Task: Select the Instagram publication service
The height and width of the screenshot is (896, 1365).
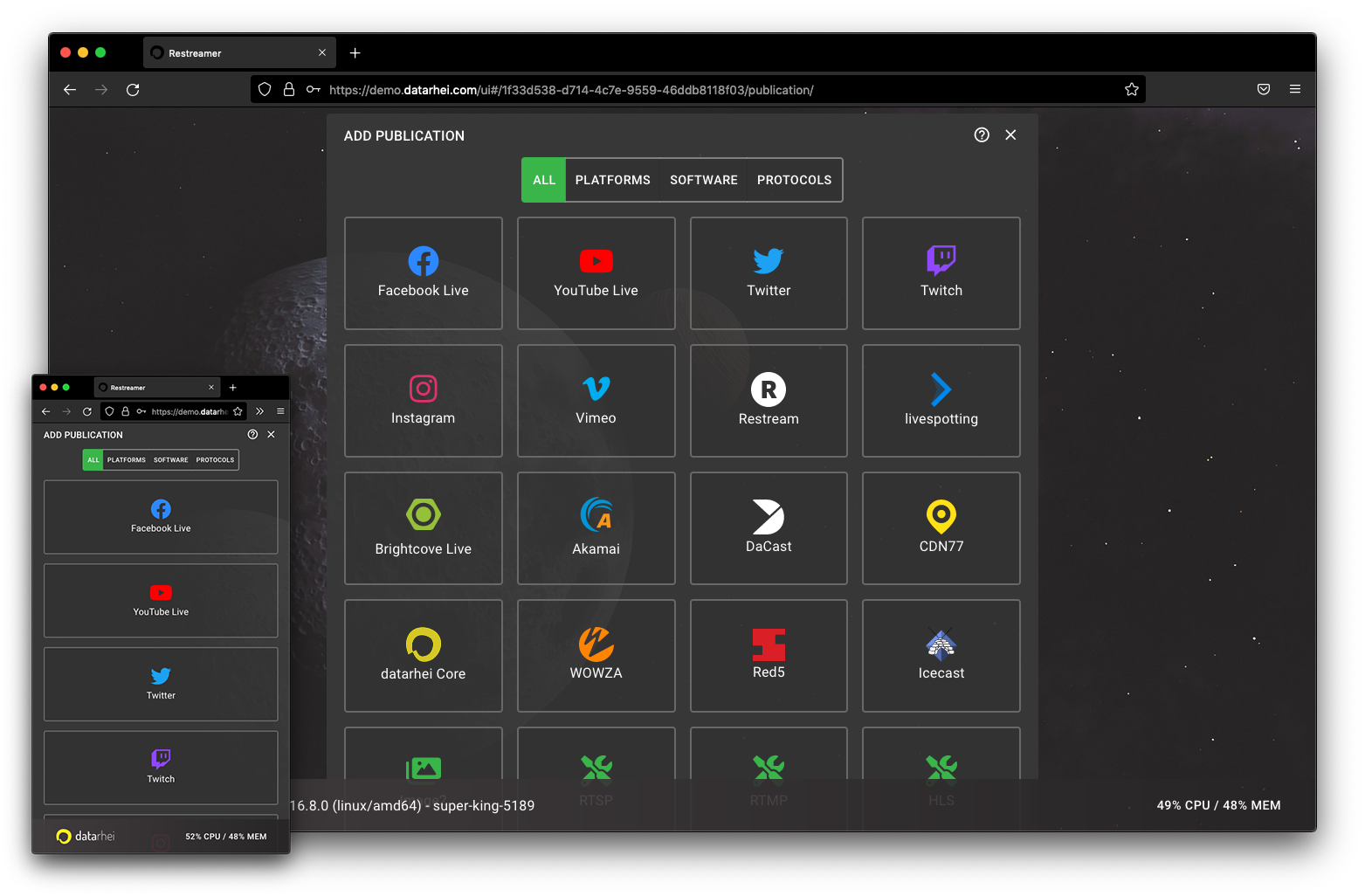Action: [423, 401]
